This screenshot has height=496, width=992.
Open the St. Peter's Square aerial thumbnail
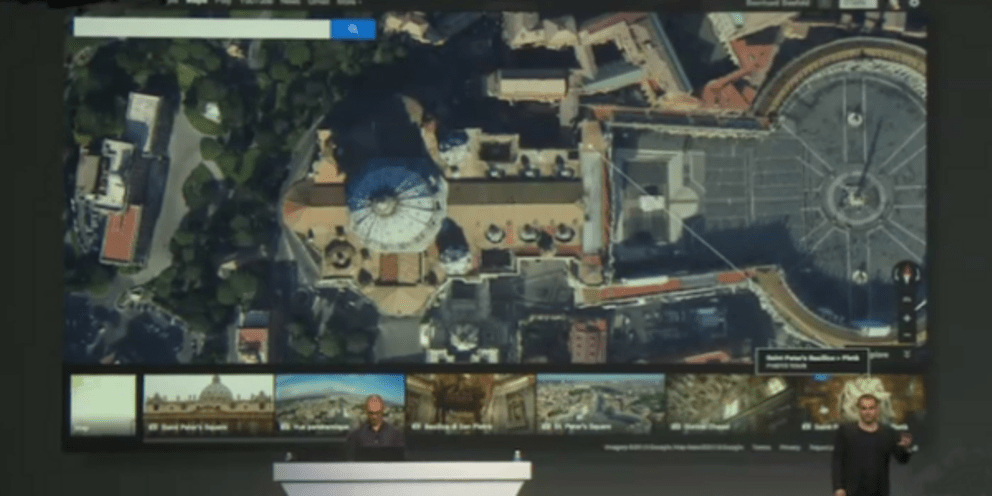pyautogui.click(x=600, y=404)
